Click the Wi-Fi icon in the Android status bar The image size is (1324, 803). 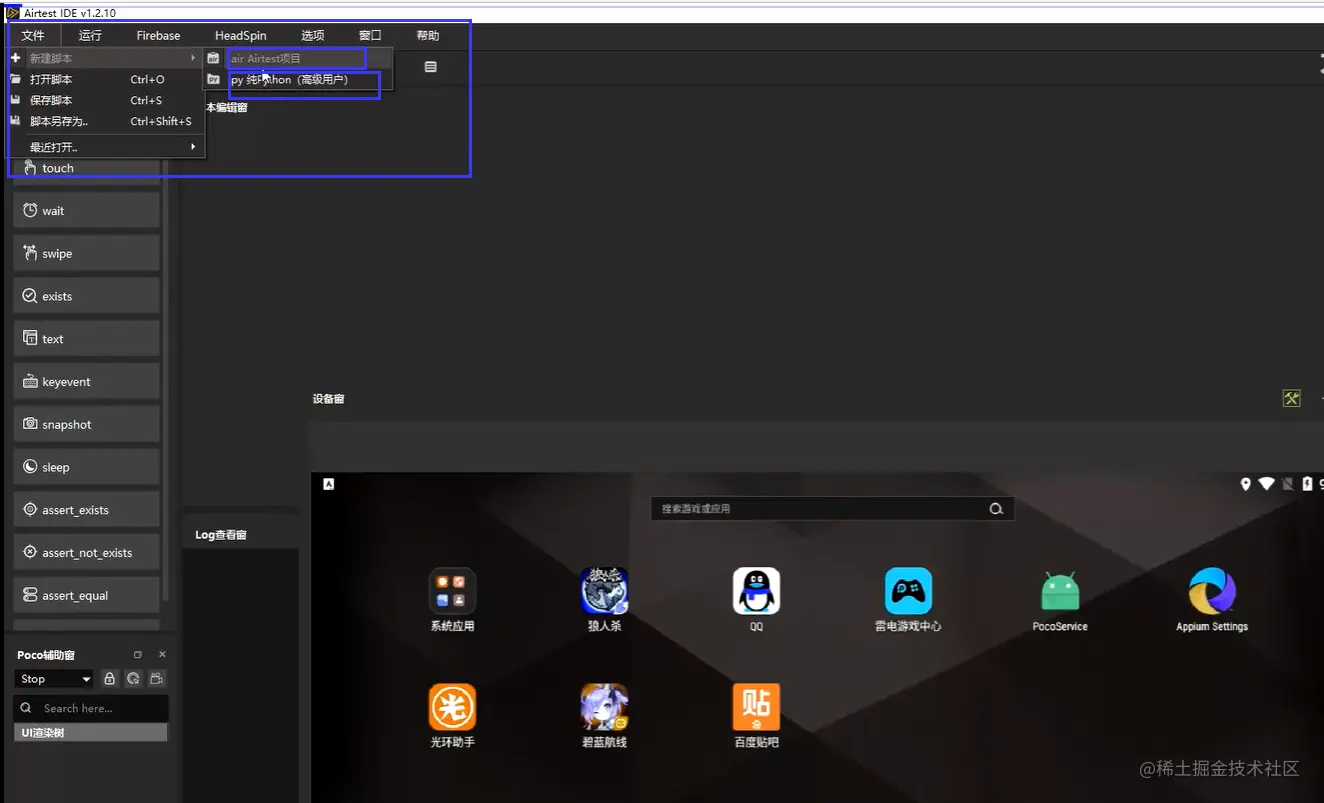tap(1267, 484)
